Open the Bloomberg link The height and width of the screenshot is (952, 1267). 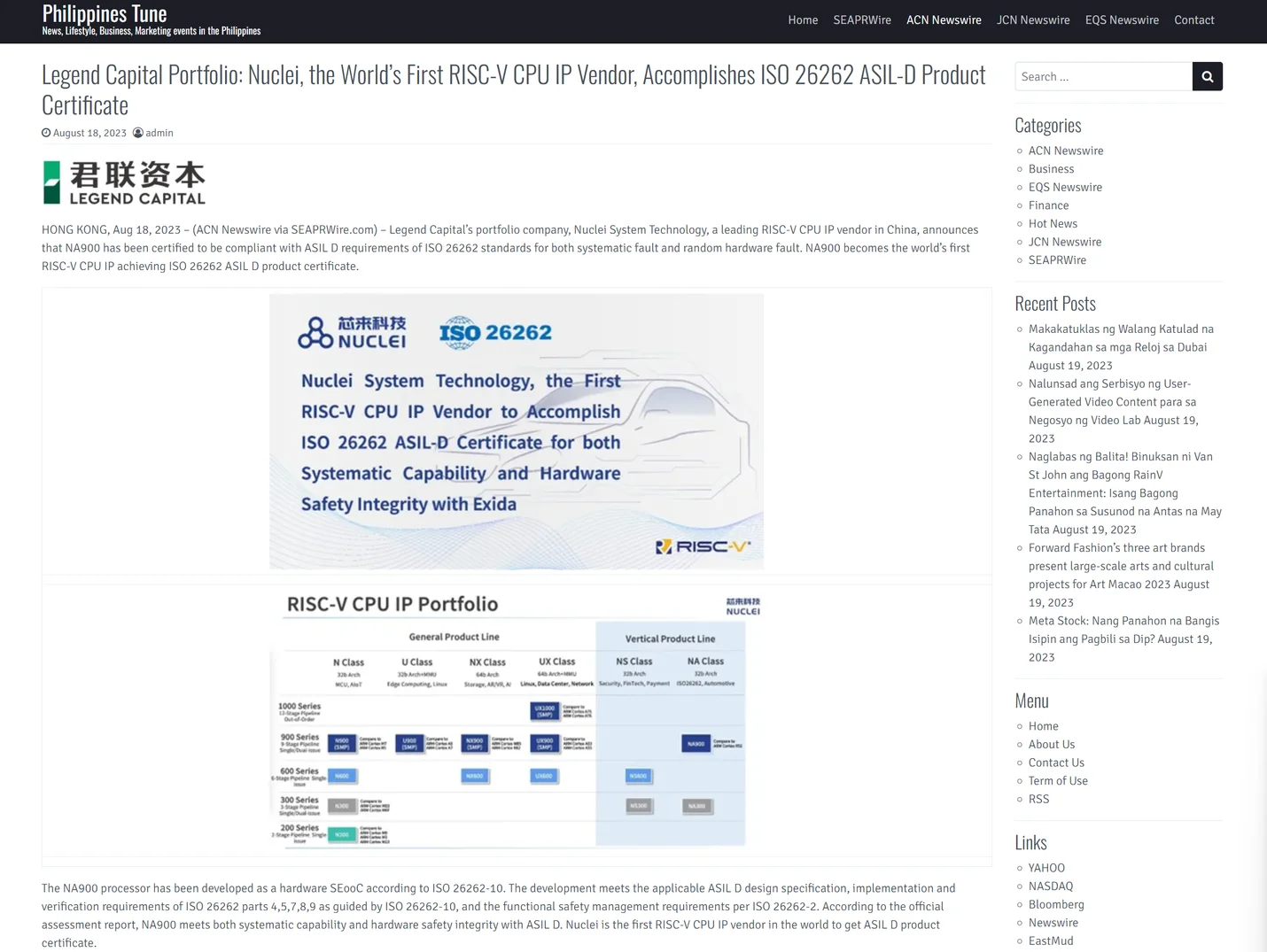coord(1056,904)
